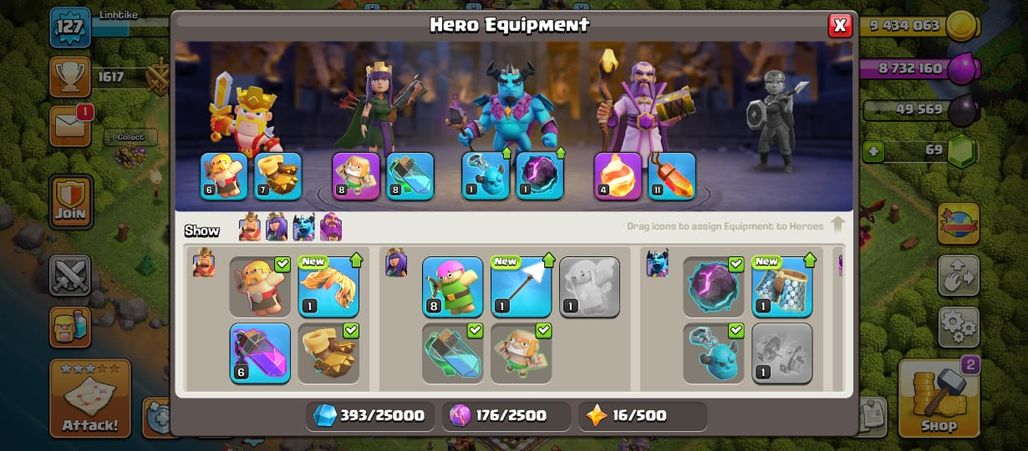Toggle Grand Warden filter in Show row
1028x451 pixels.
[x=330, y=227]
